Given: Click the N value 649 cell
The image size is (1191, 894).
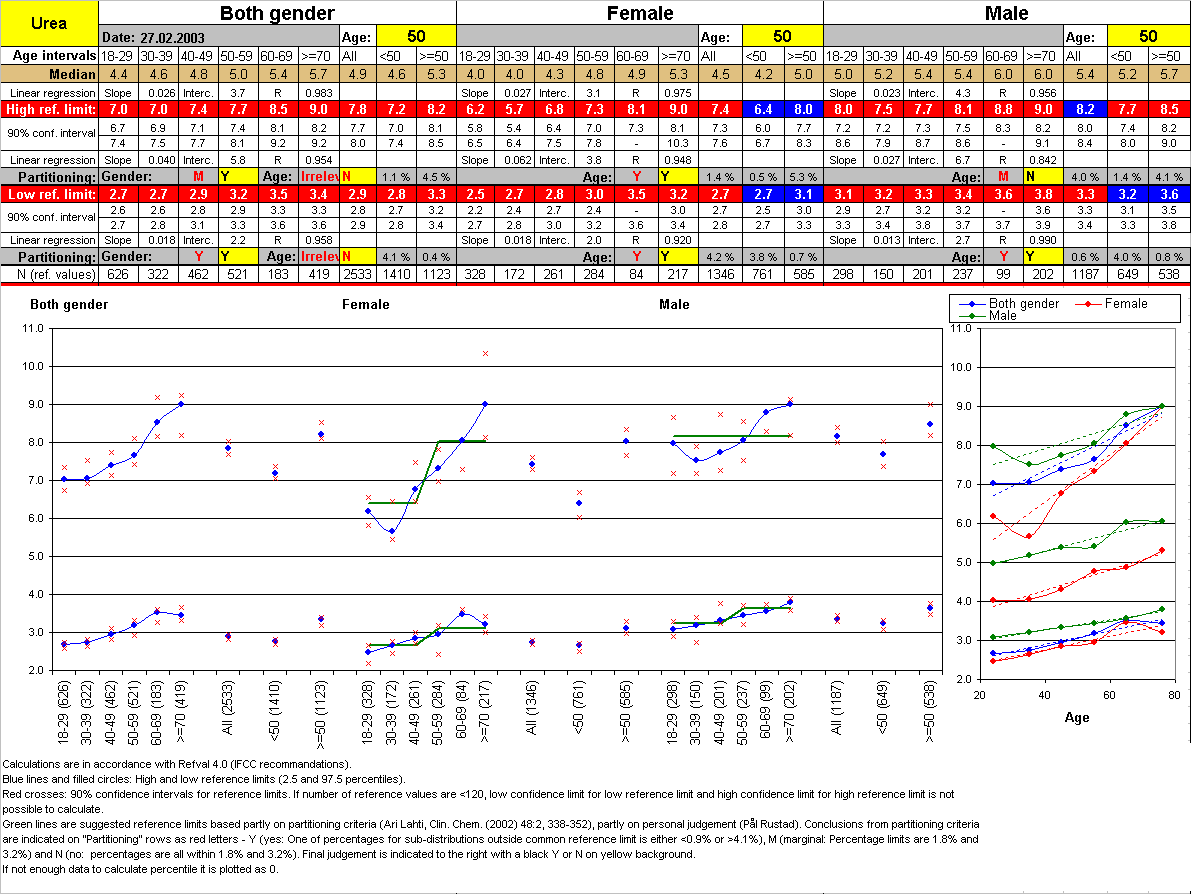Looking at the screenshot, I should tap(1128, 274).
